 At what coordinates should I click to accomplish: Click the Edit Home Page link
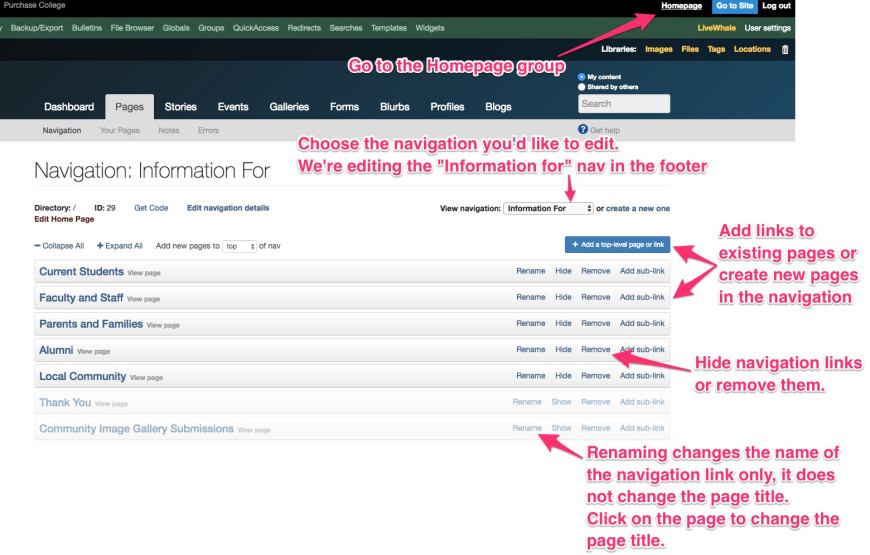64,219
